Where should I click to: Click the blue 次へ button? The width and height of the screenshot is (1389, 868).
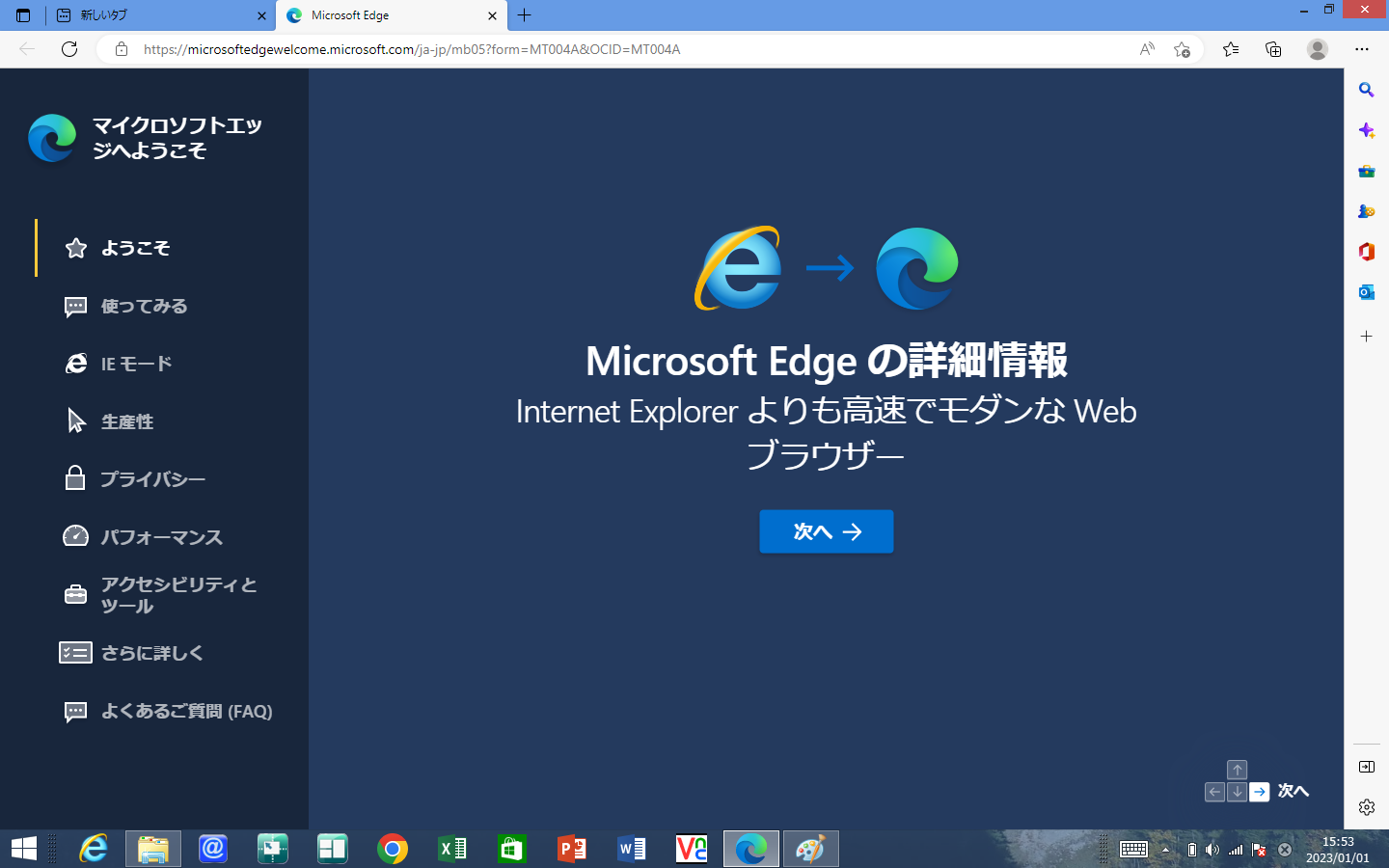(x=827, y=531)
